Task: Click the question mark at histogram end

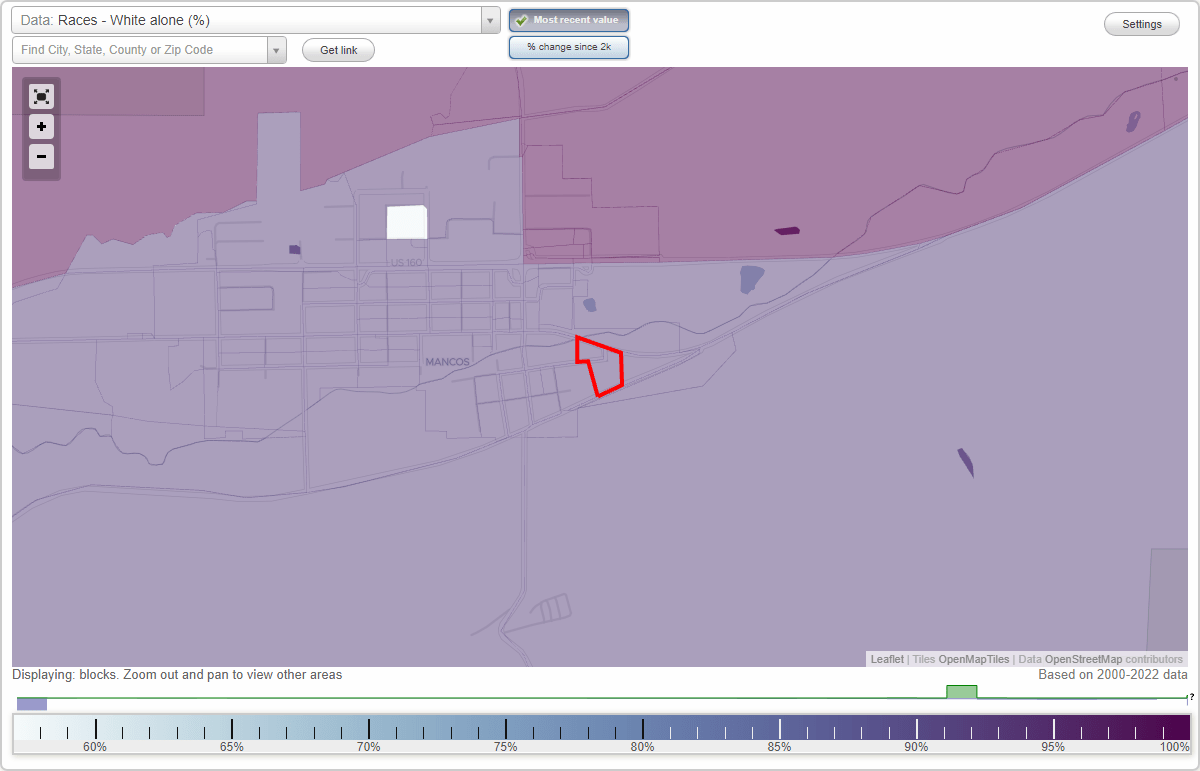Action: point(1191,697)
